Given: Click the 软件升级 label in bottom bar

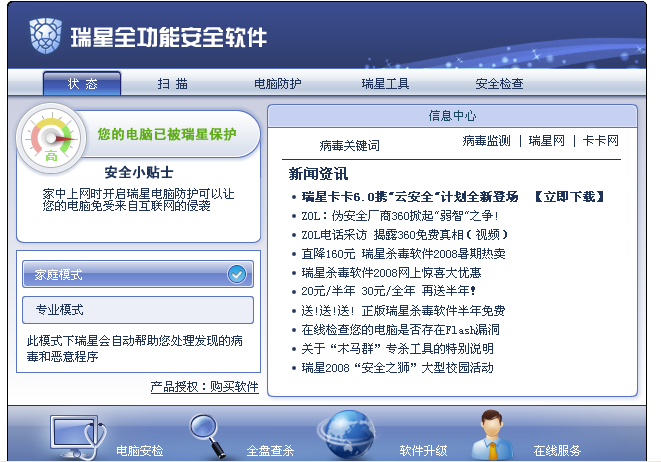Looking at the screenshot, I should [423, 451].
